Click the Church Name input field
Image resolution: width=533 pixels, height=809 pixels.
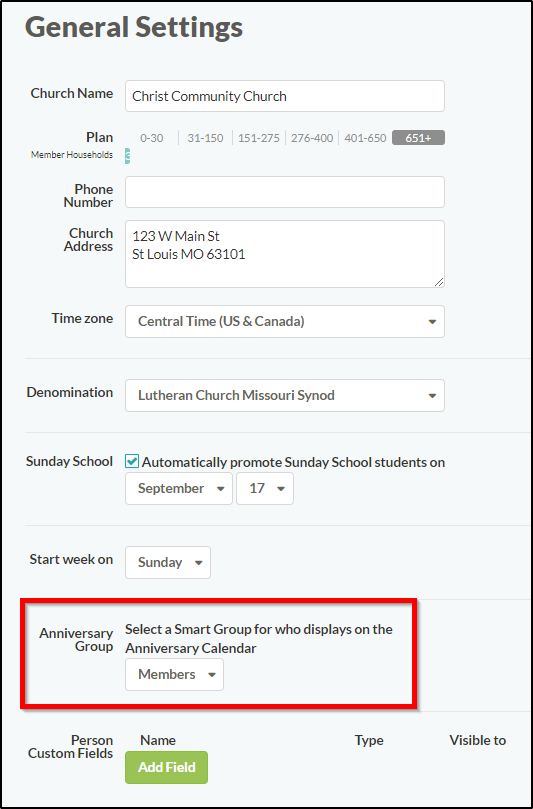coord(284,96)
